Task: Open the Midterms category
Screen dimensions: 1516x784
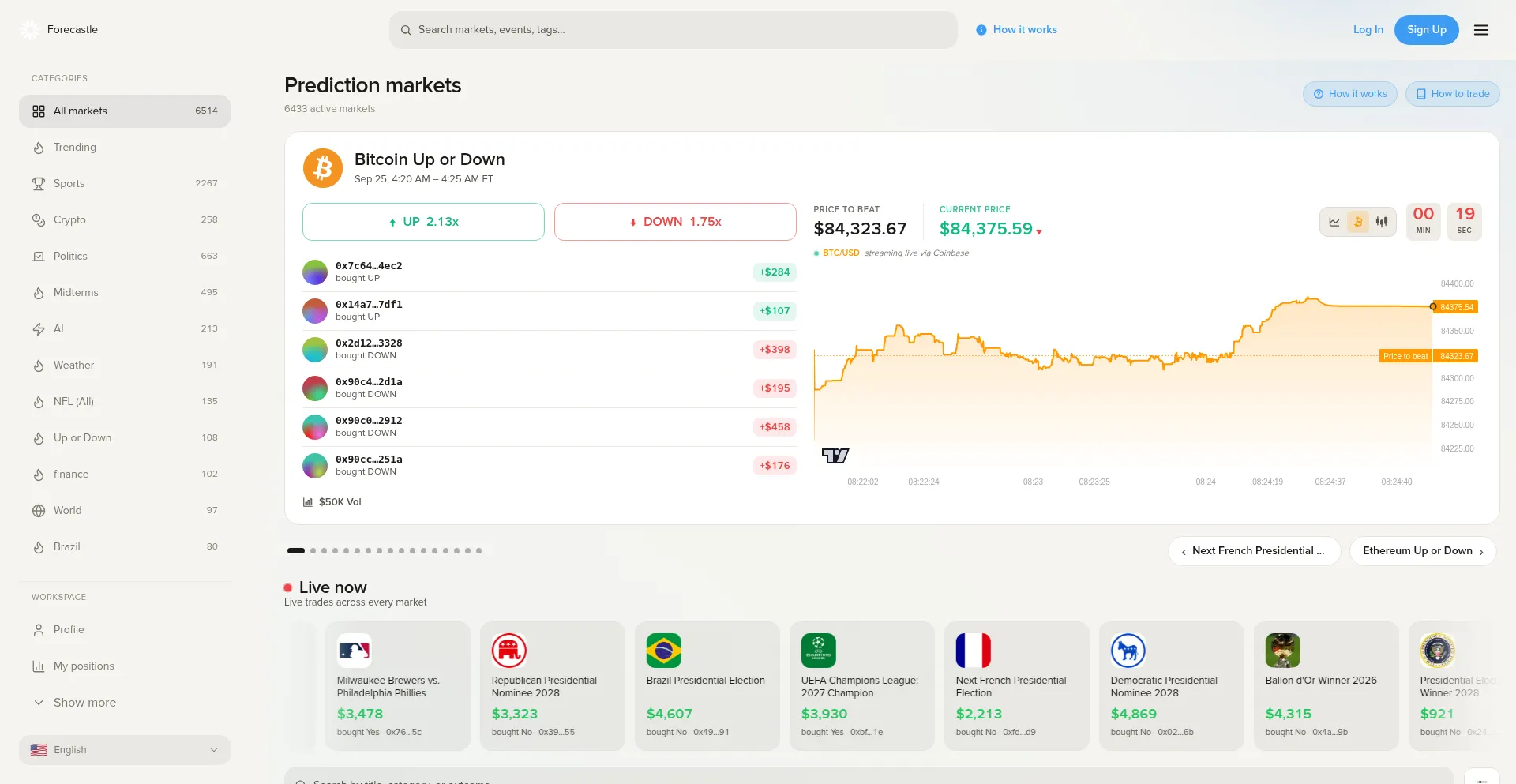Action: pyautogui.click(x=125, y=293)
